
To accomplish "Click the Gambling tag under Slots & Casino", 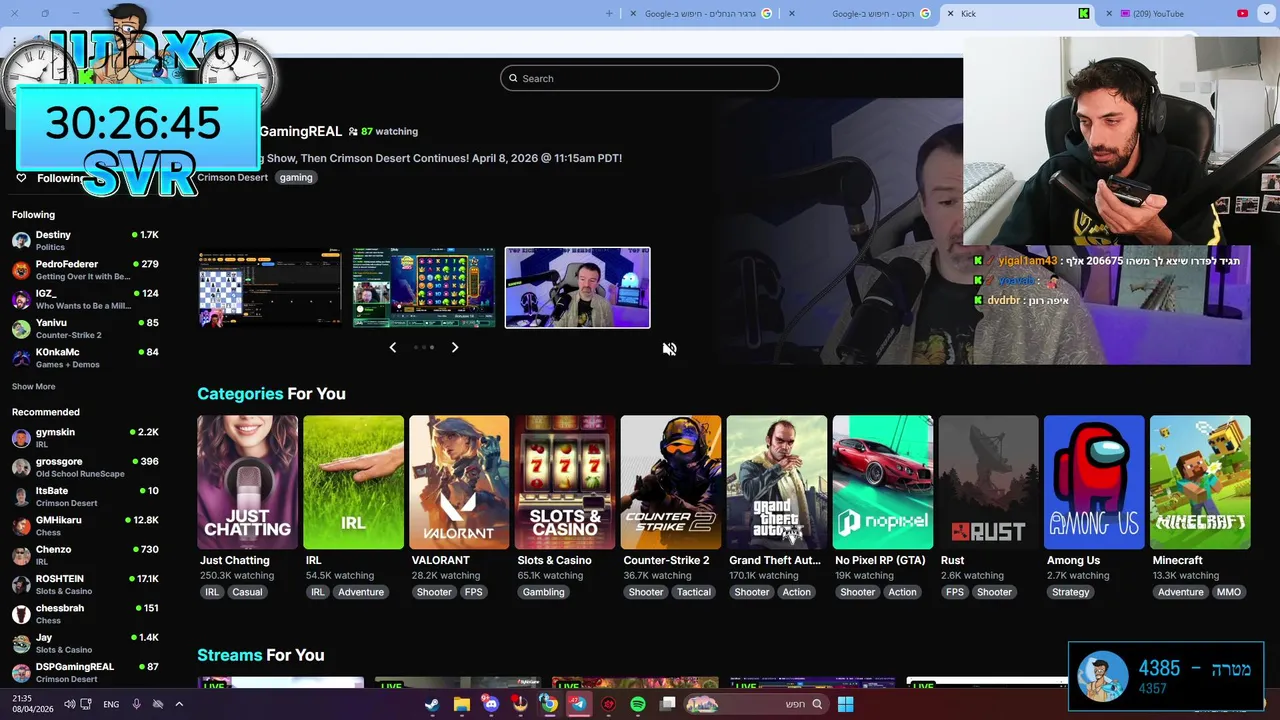I will [x=544, y=592].
